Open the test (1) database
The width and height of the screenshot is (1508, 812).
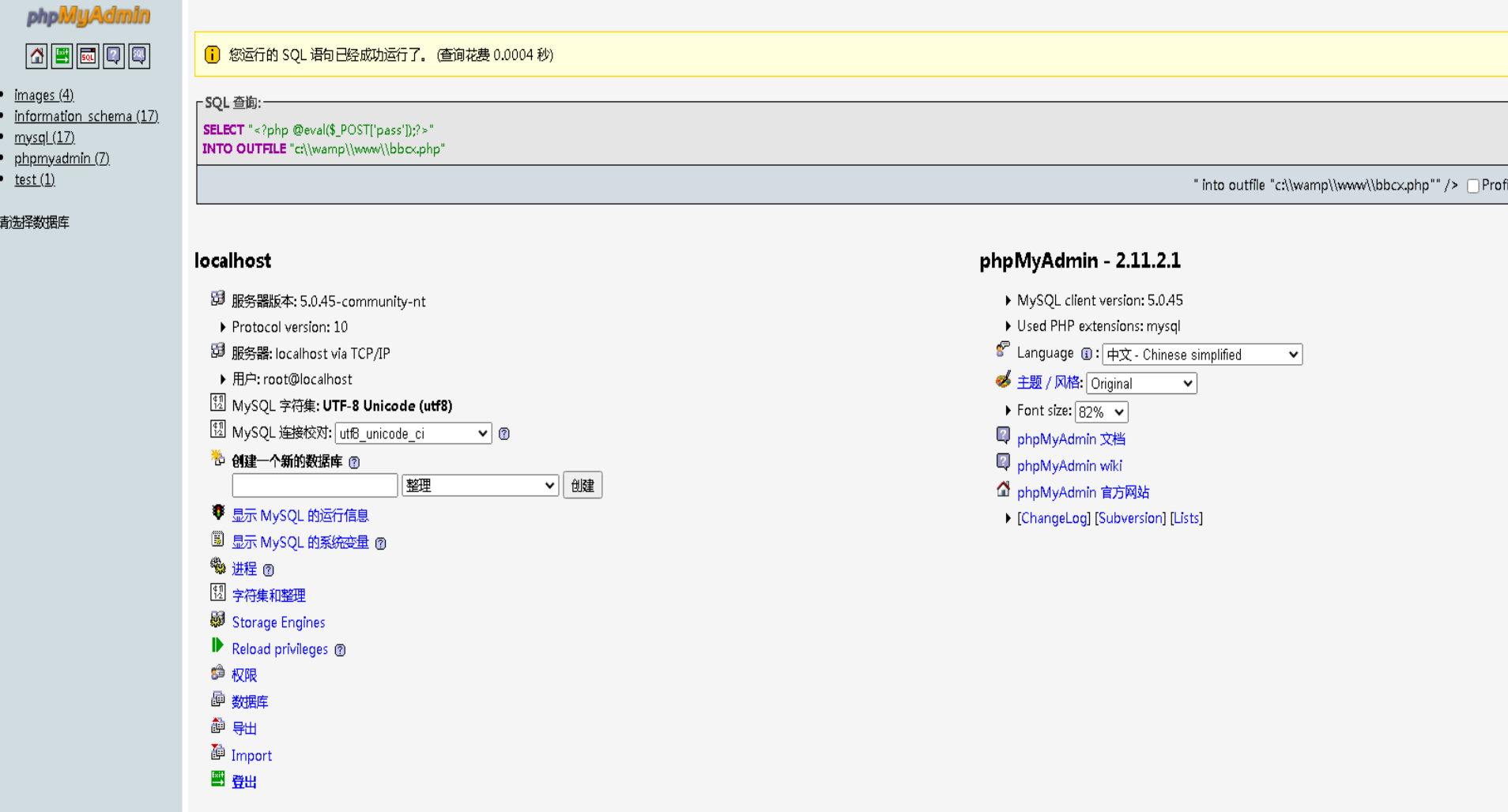coord(35,179)
